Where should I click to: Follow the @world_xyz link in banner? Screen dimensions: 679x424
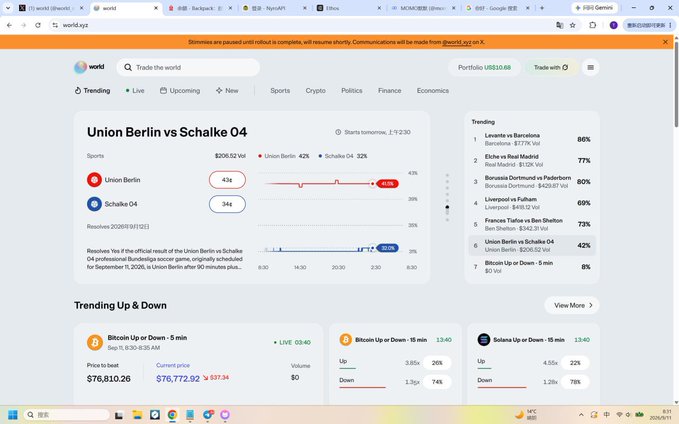(456, 42)
